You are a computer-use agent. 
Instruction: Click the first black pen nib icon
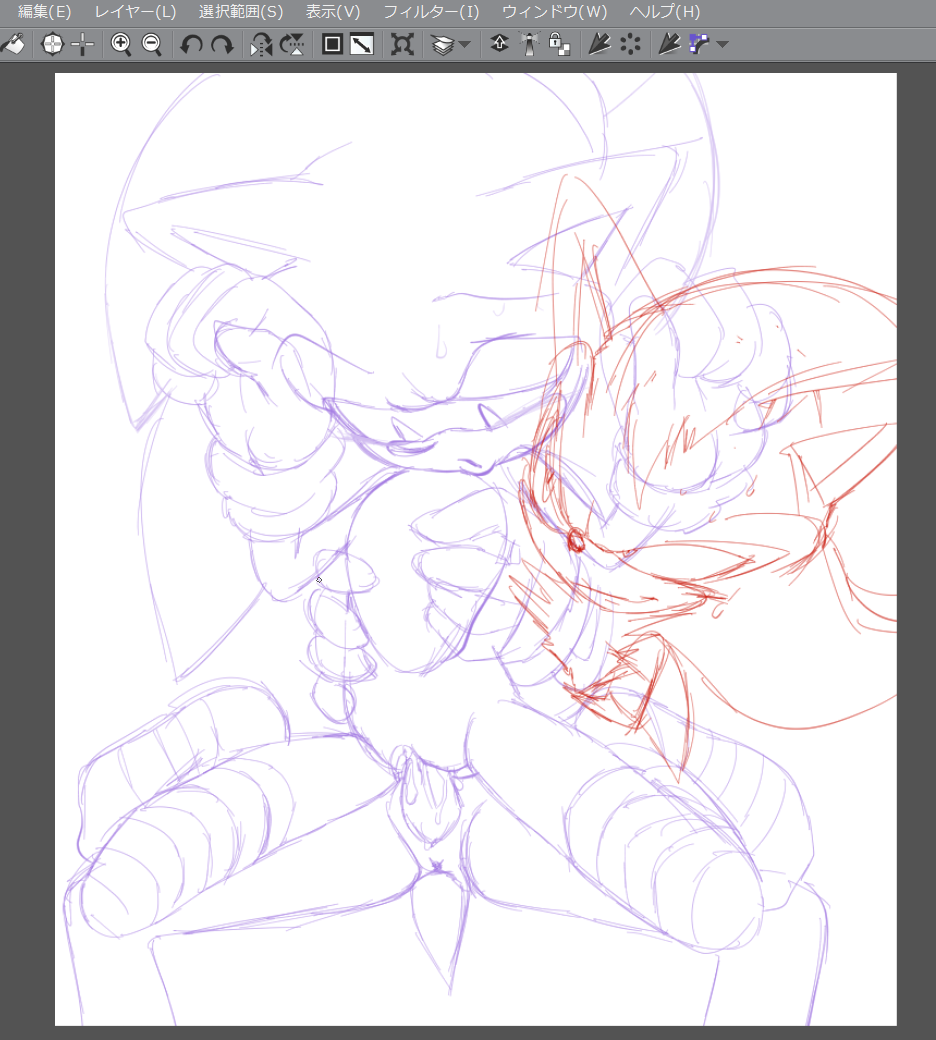click(600, 44)
